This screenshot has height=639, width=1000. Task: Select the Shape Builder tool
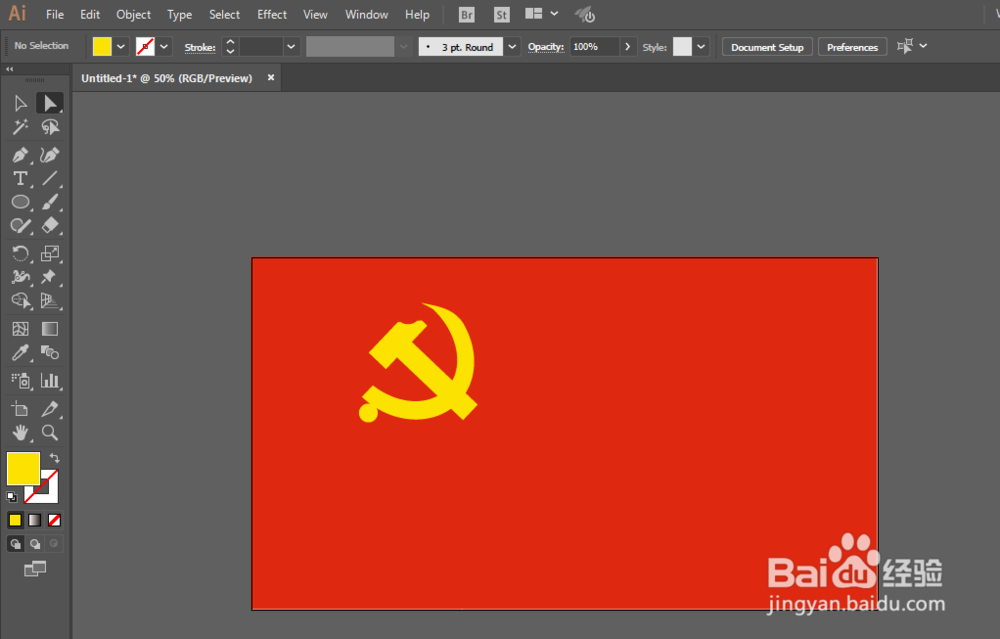20,301
